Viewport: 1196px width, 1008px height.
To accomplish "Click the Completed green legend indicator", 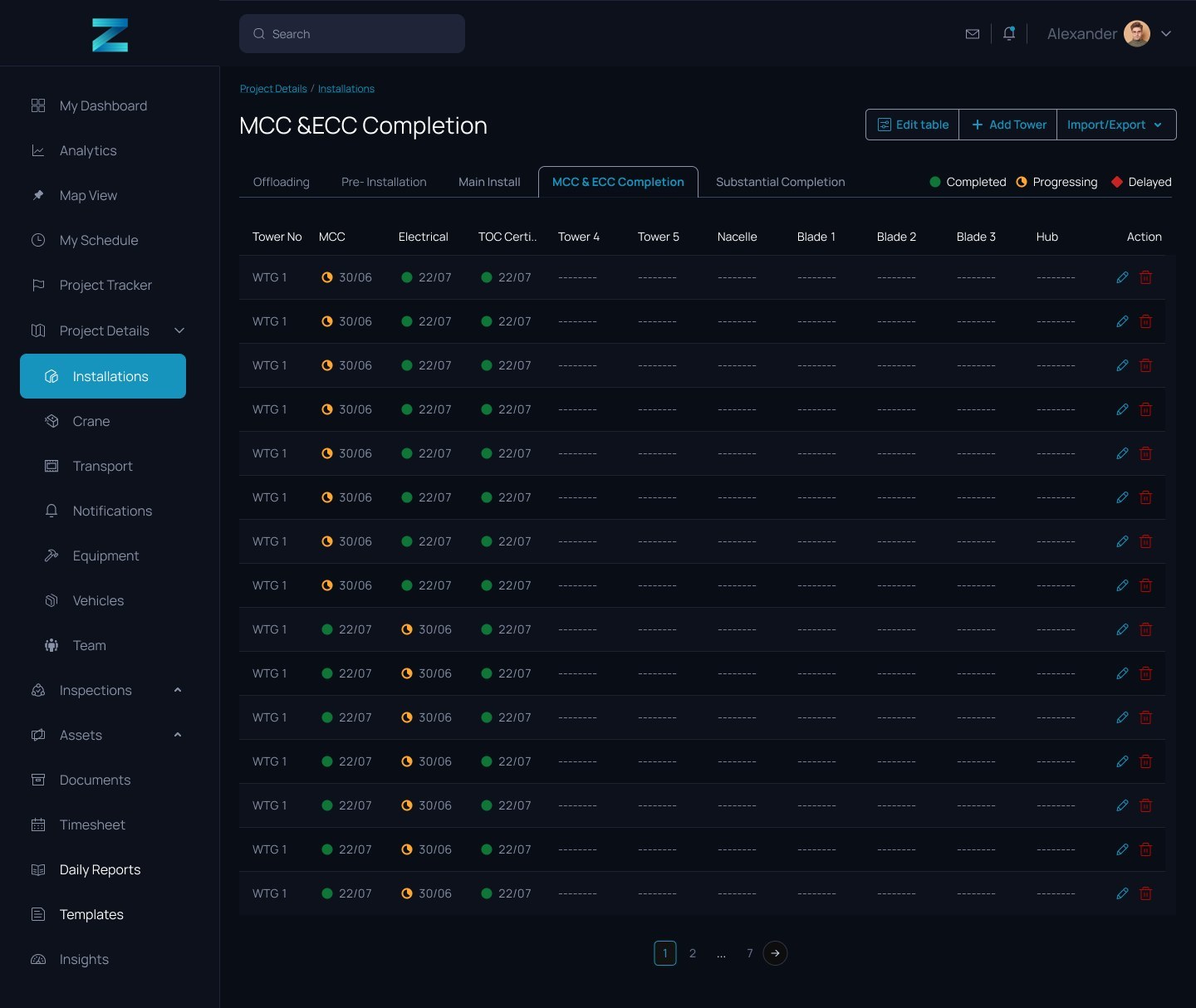I will (x=935, y=182).
